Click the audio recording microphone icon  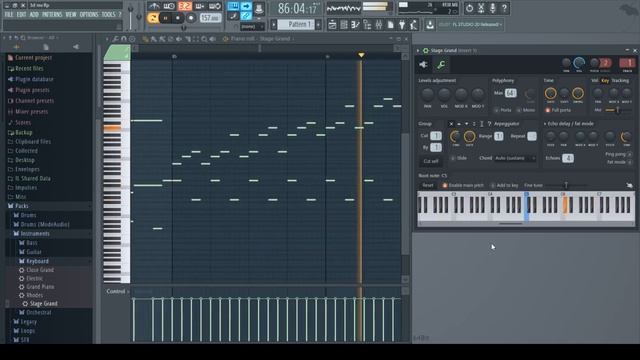pos(493,8)
